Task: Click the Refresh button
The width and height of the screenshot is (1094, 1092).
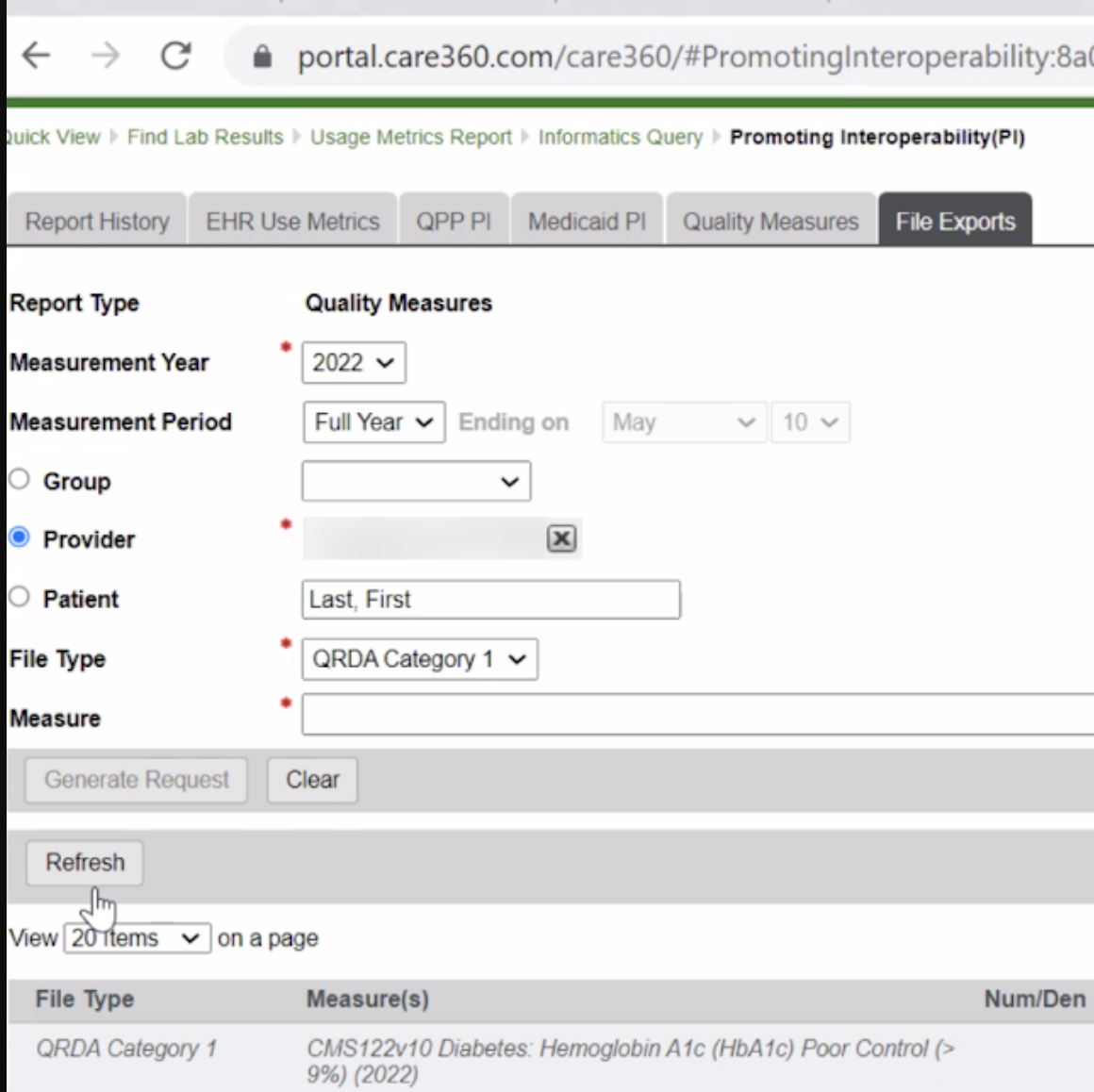Action: coord(85,863)
